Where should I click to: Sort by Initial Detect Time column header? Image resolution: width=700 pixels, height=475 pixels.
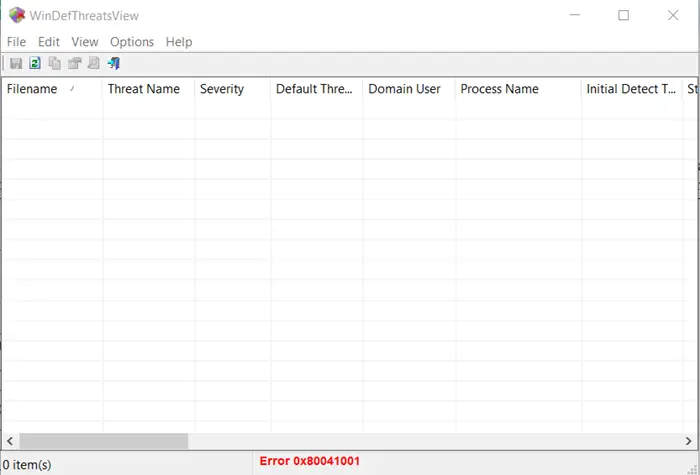coord(632,89)
